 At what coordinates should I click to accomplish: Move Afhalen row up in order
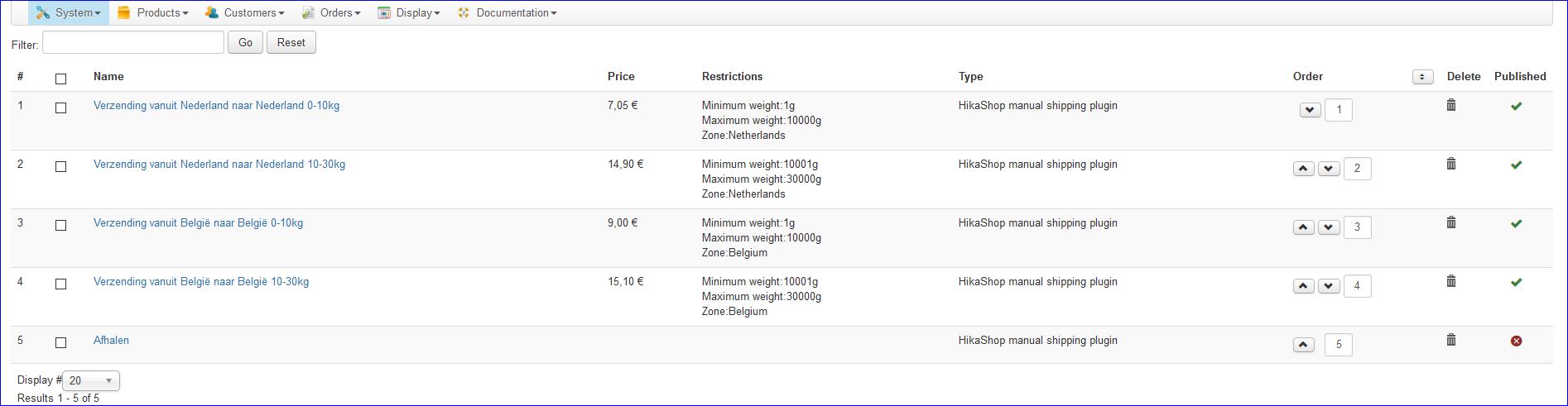(1304, 345)
